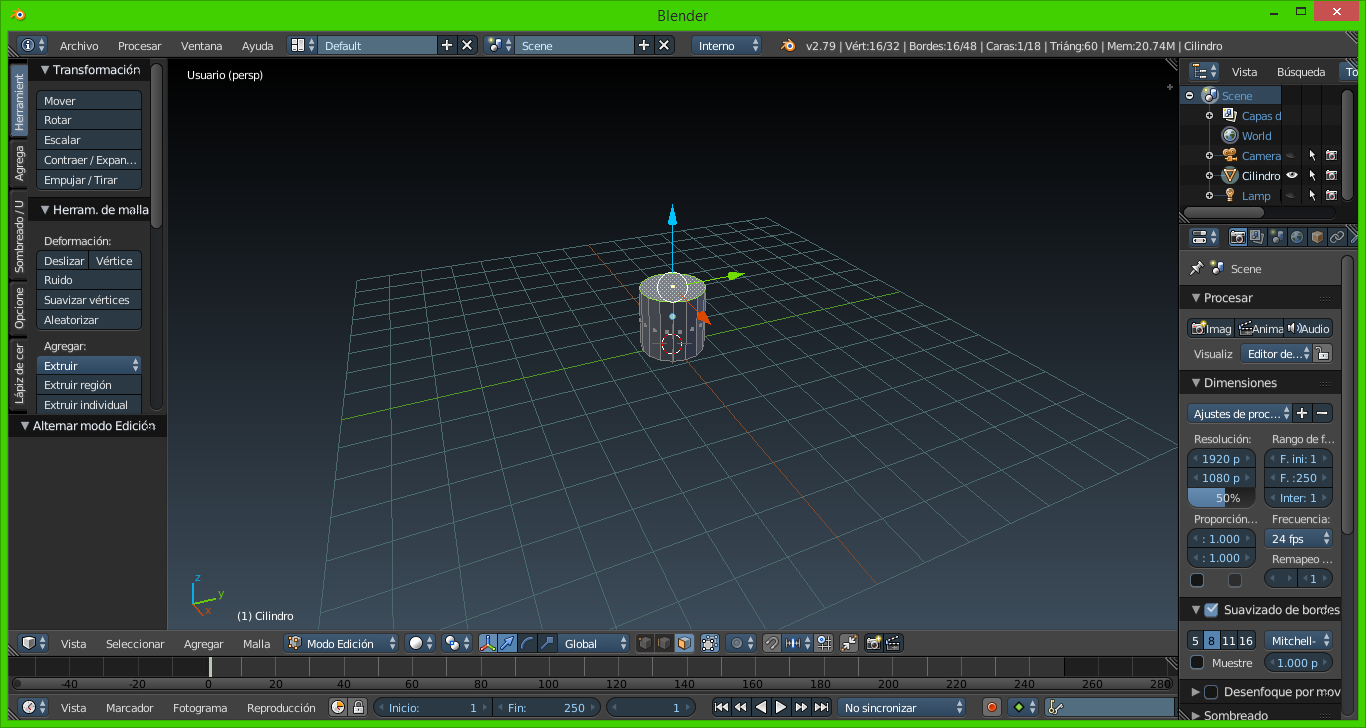This screenshot has width=1366, height=728.
Task: Play the animation forward
Action: 781,707
